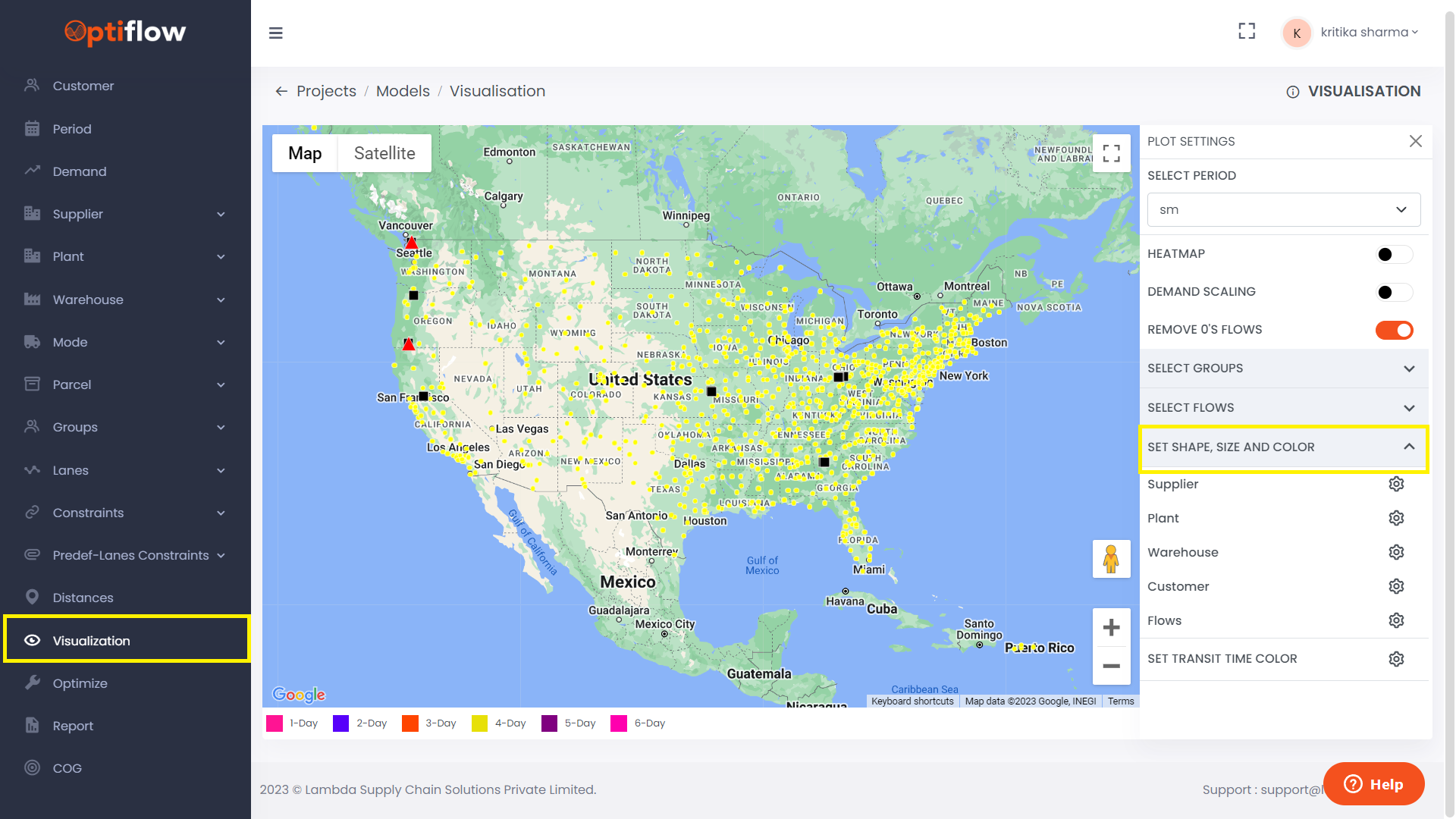Click the hamburger menu icon
Screen dimensions: 1456x819
tap(276, 33)
